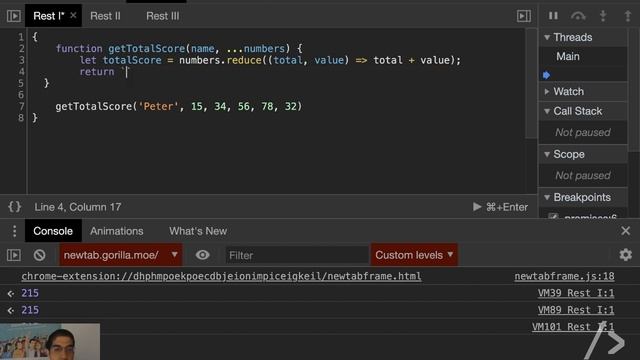Click the first 215 console result

point(30,293)
